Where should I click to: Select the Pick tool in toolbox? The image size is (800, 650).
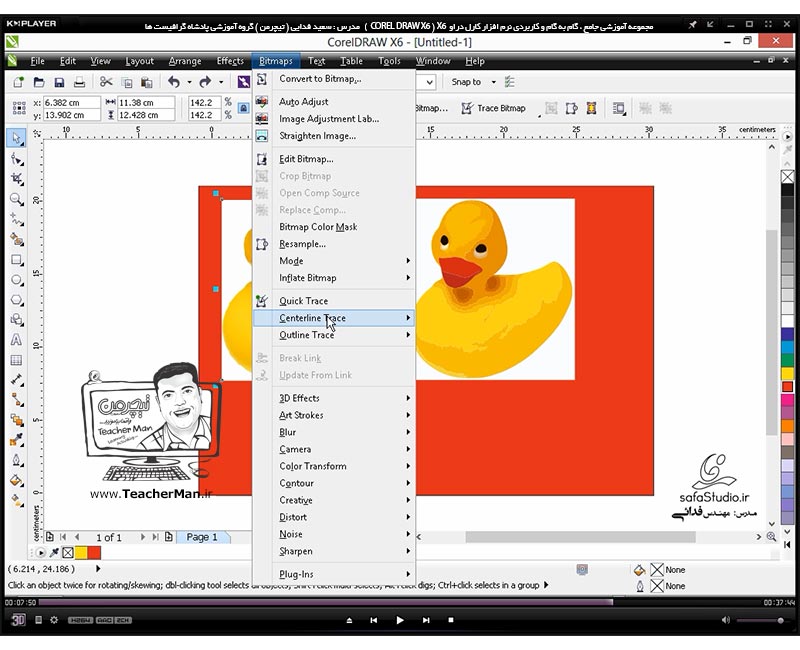pyautogui.click(x=16, y=138)
